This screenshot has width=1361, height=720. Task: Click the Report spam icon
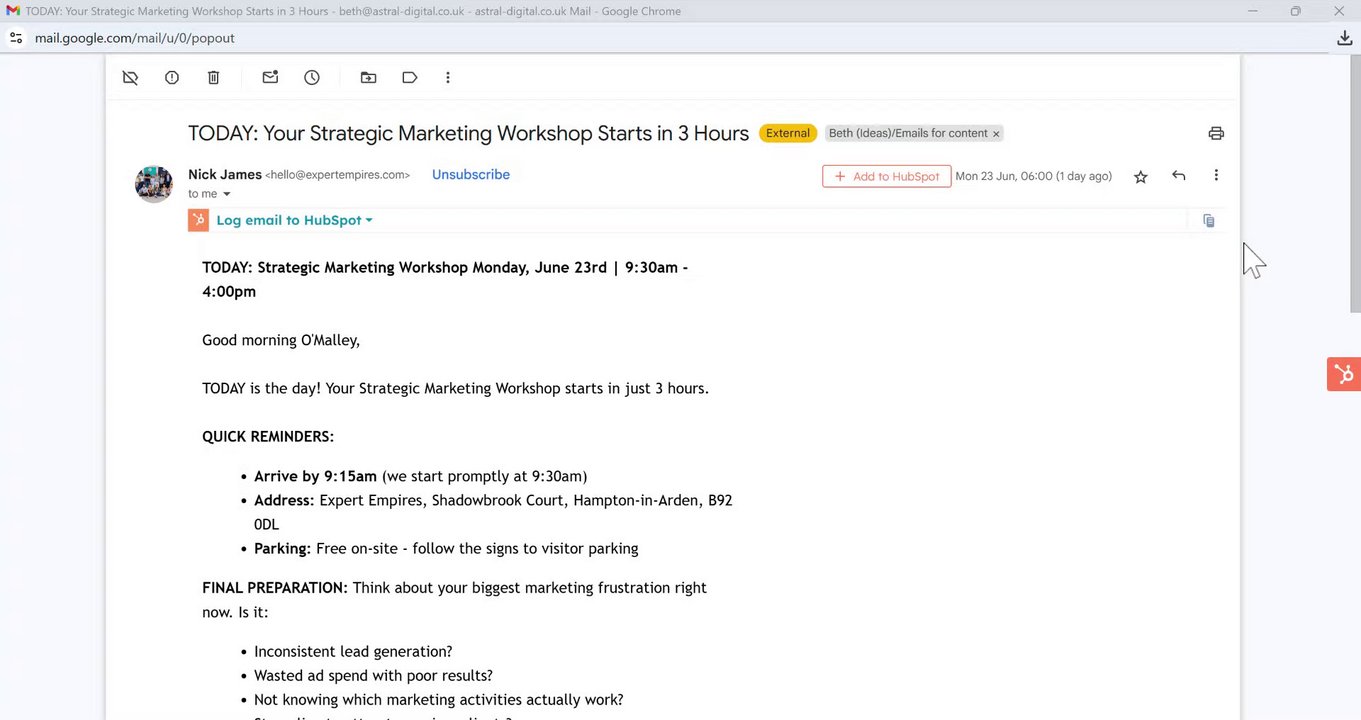pyautogui.click(x=172, y=77)
